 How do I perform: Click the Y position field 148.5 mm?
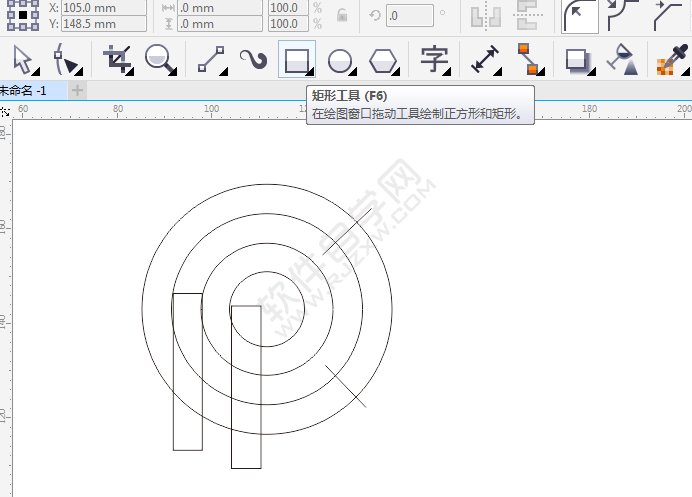pos(103,23)
